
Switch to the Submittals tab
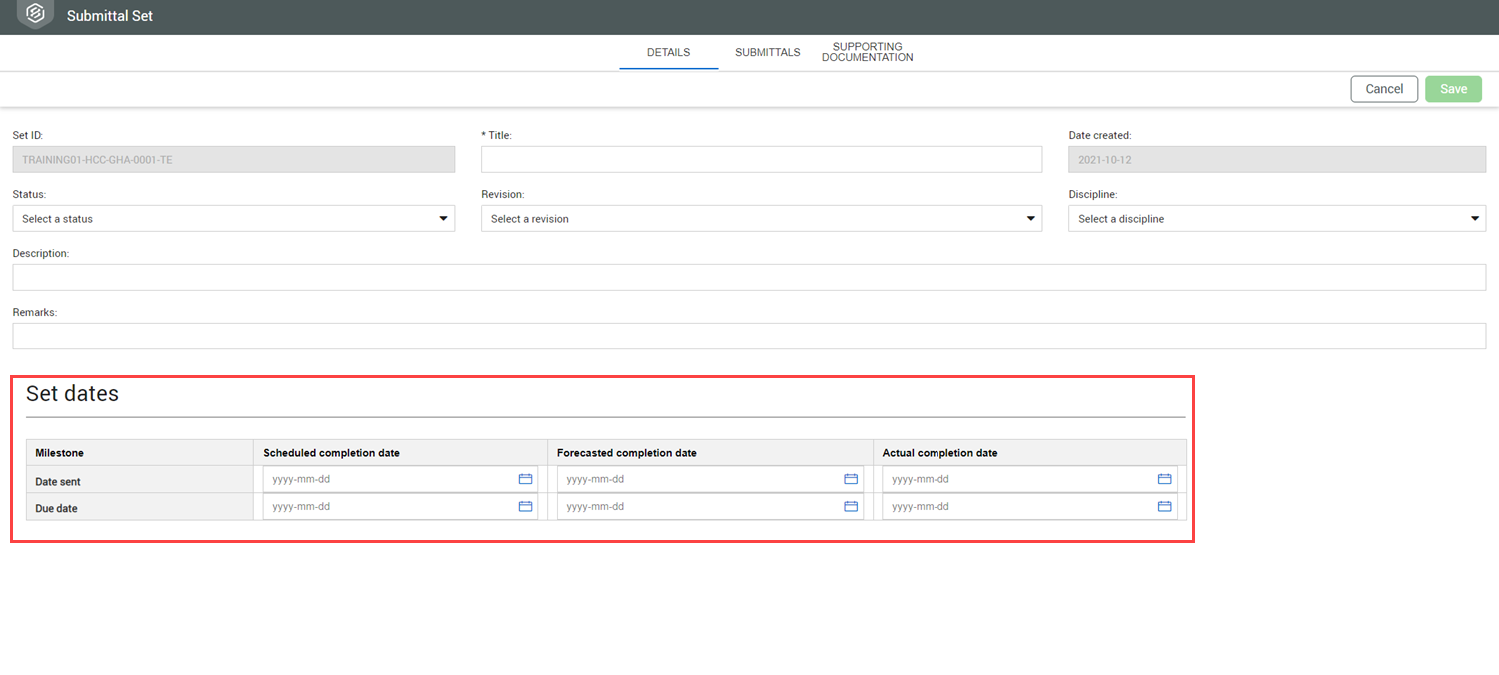[x=767, y=52]
